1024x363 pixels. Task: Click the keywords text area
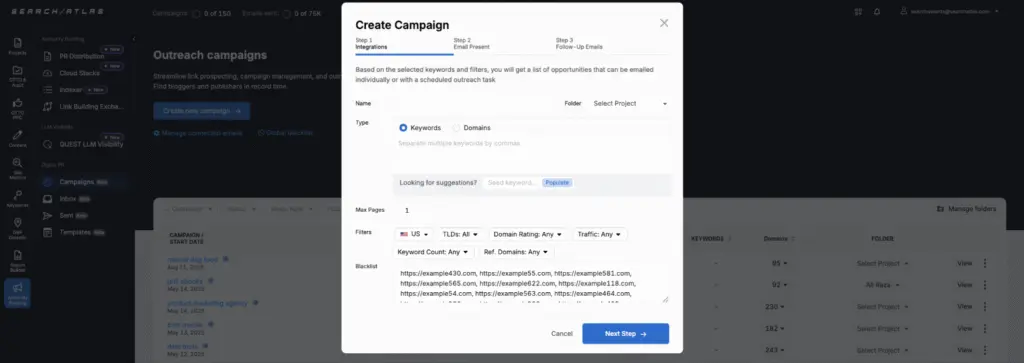click(532, 154)
